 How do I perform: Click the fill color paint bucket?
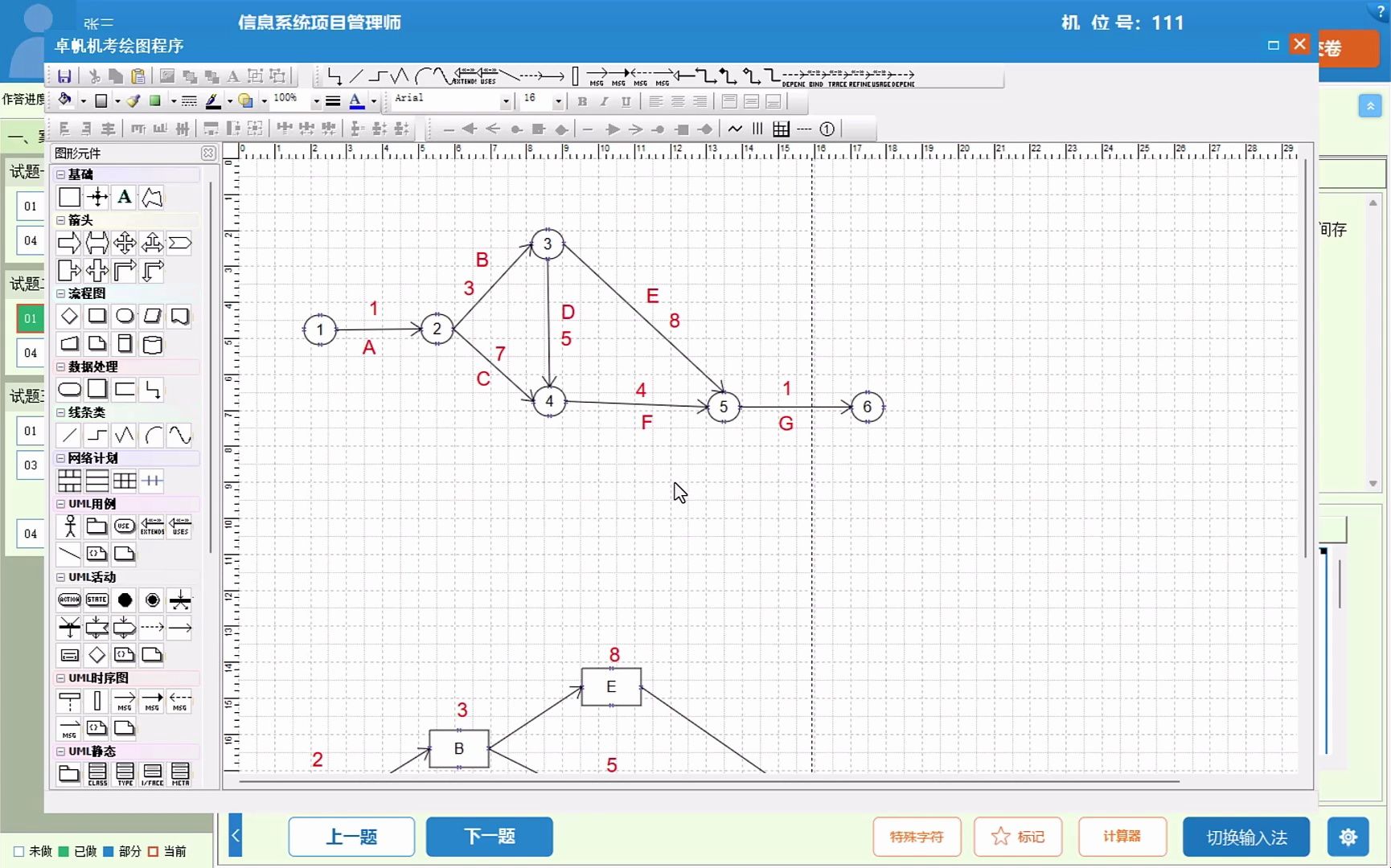pyautogui.click(x=65, y=101)
